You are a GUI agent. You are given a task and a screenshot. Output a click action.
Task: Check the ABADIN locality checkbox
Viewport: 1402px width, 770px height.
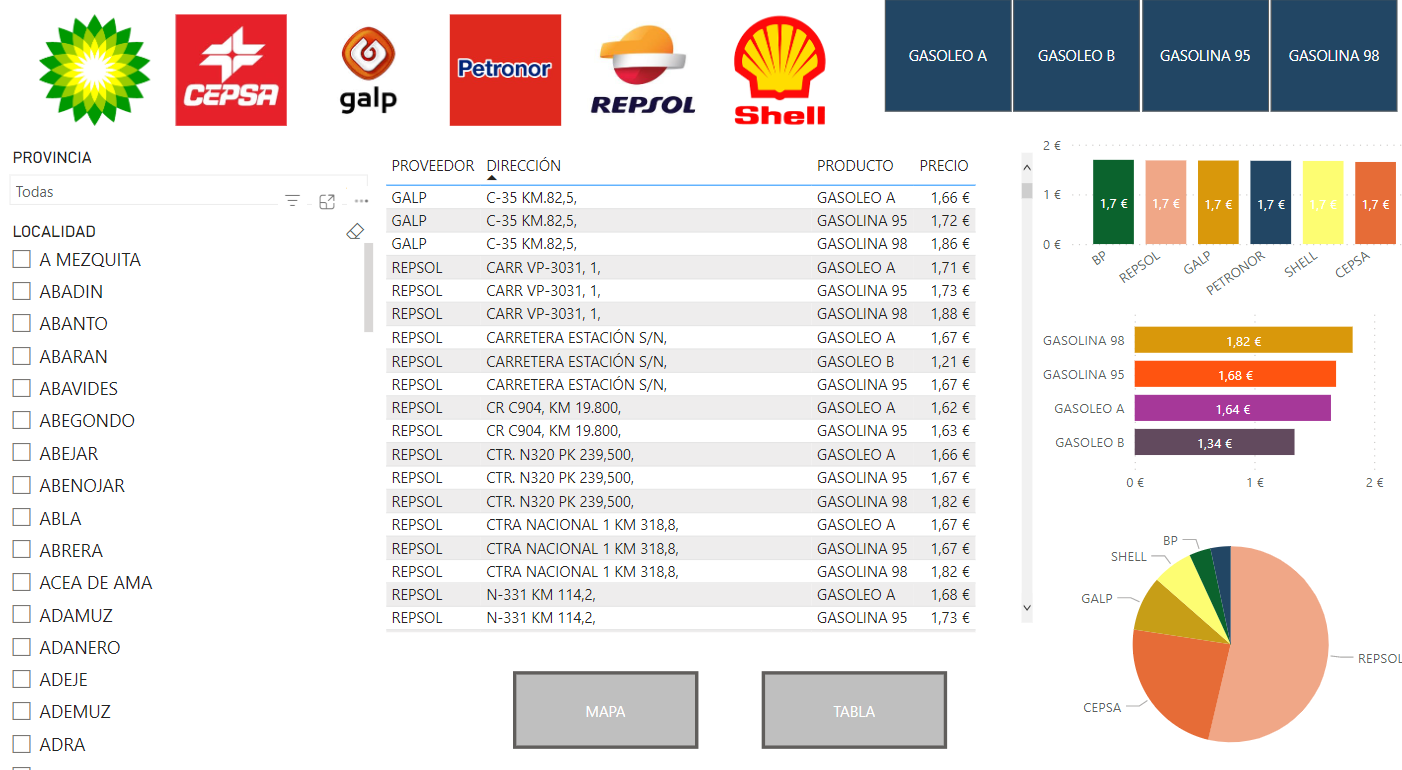click(21, 291)
